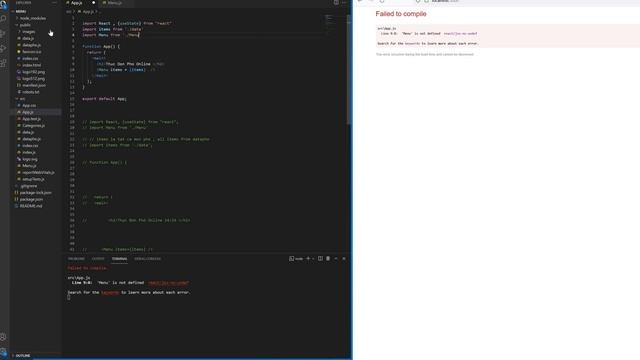Close the terminal panel

(344, 258)
